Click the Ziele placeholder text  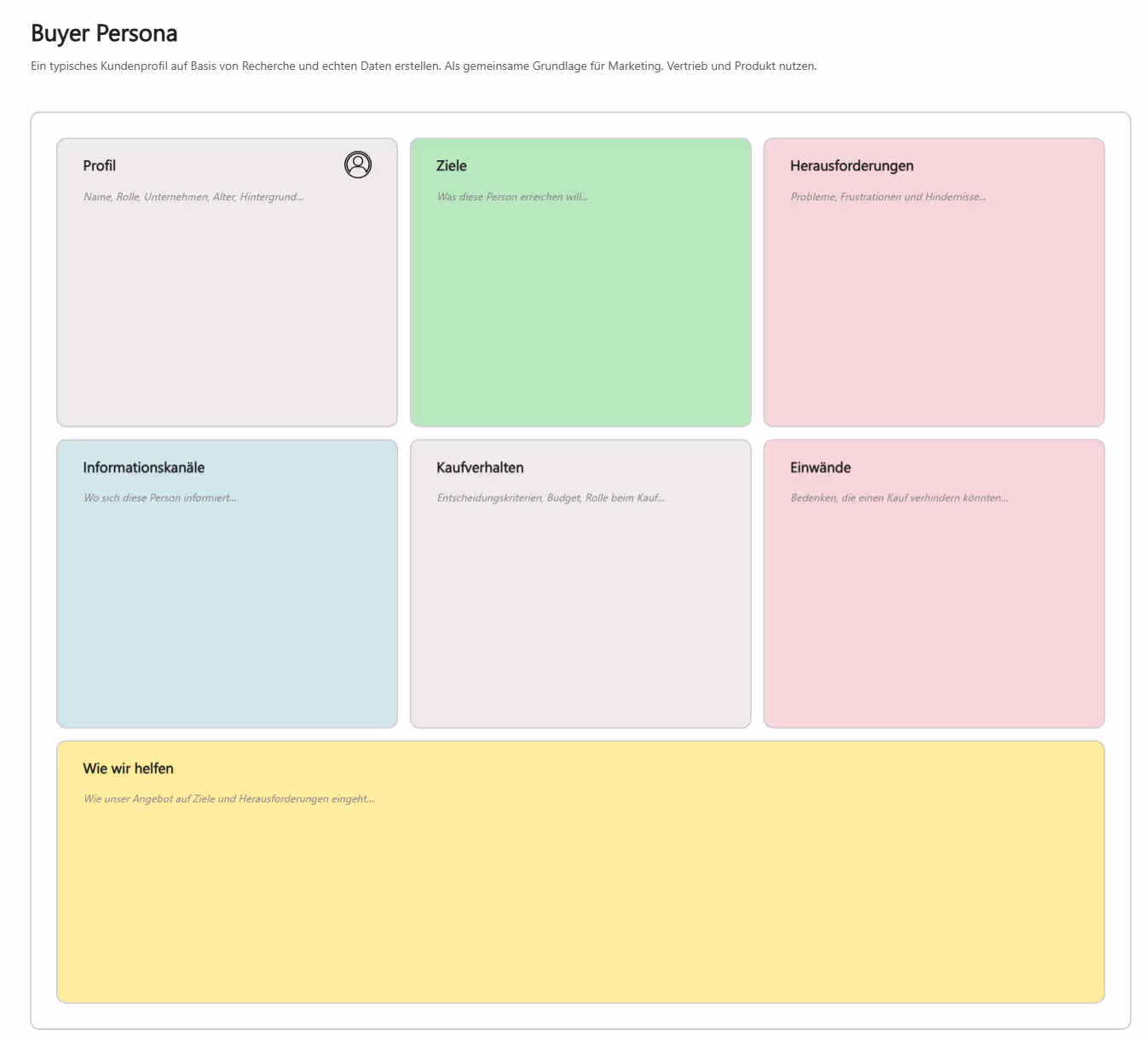(512, 197)
